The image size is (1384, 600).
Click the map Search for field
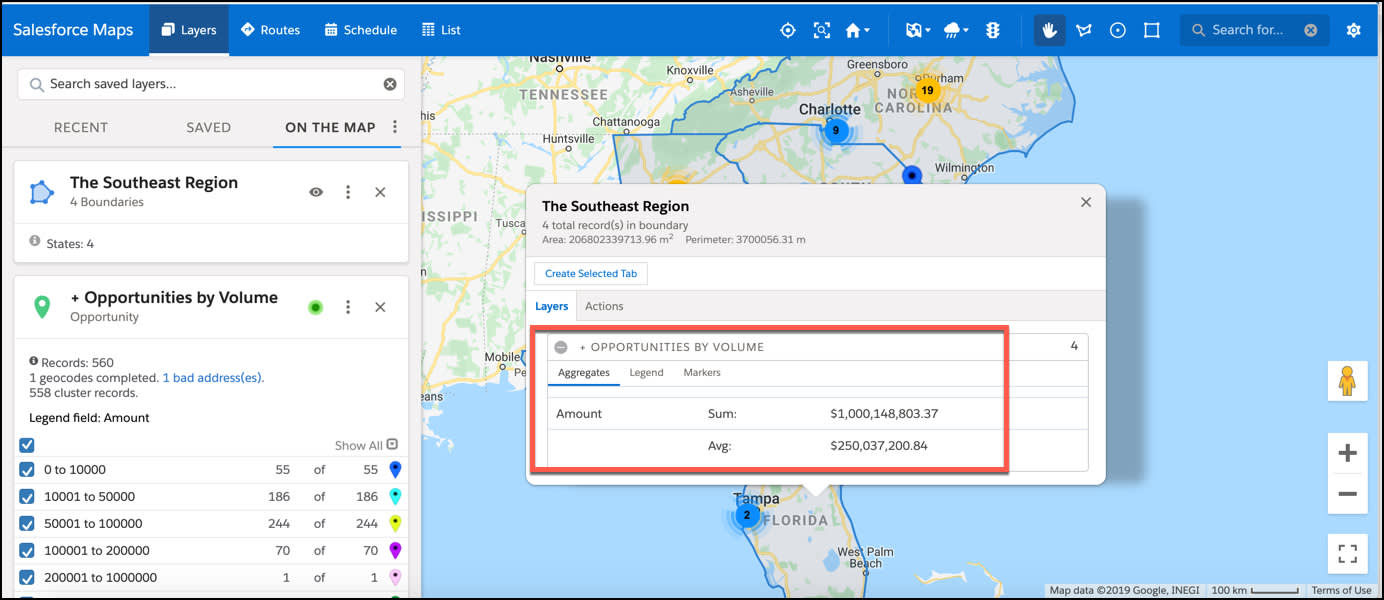[1254, 30]
